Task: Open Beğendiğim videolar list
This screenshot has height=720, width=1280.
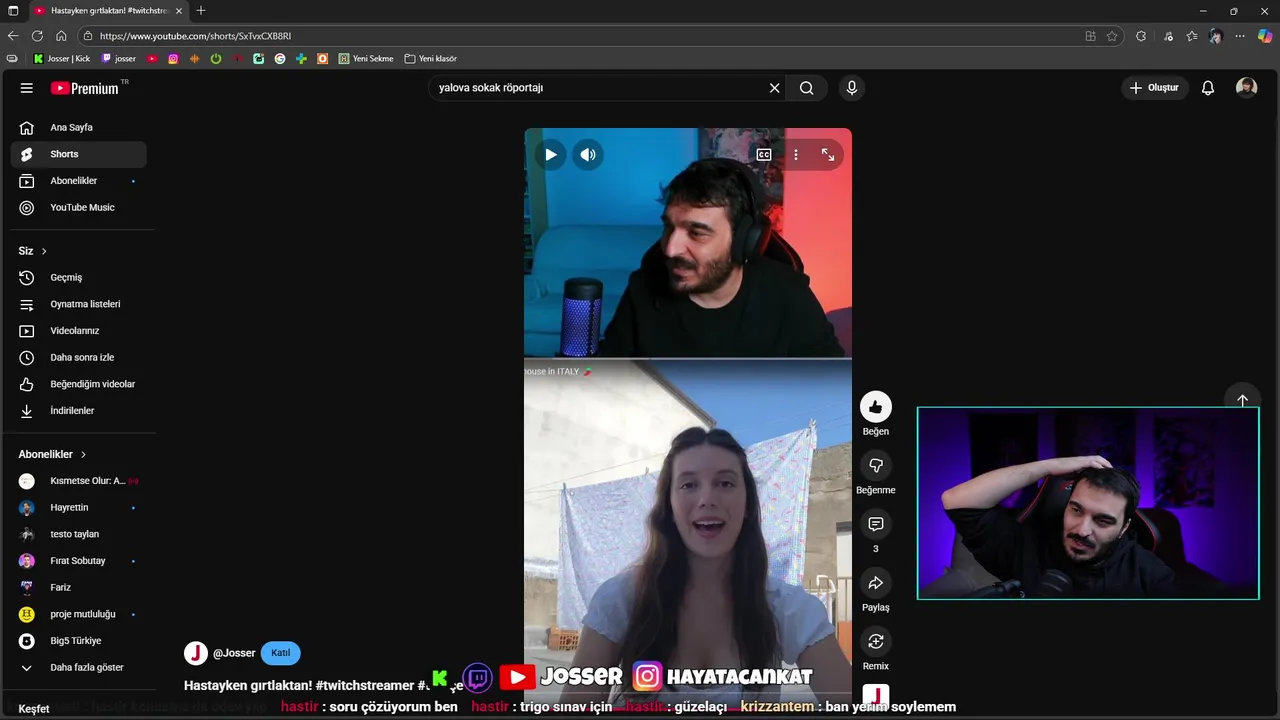Action: pos(78,384)
